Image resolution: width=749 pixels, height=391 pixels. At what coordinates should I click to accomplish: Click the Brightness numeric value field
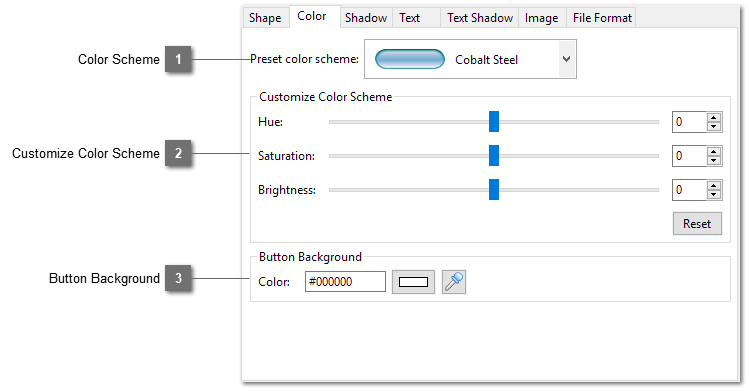point(689,190)
